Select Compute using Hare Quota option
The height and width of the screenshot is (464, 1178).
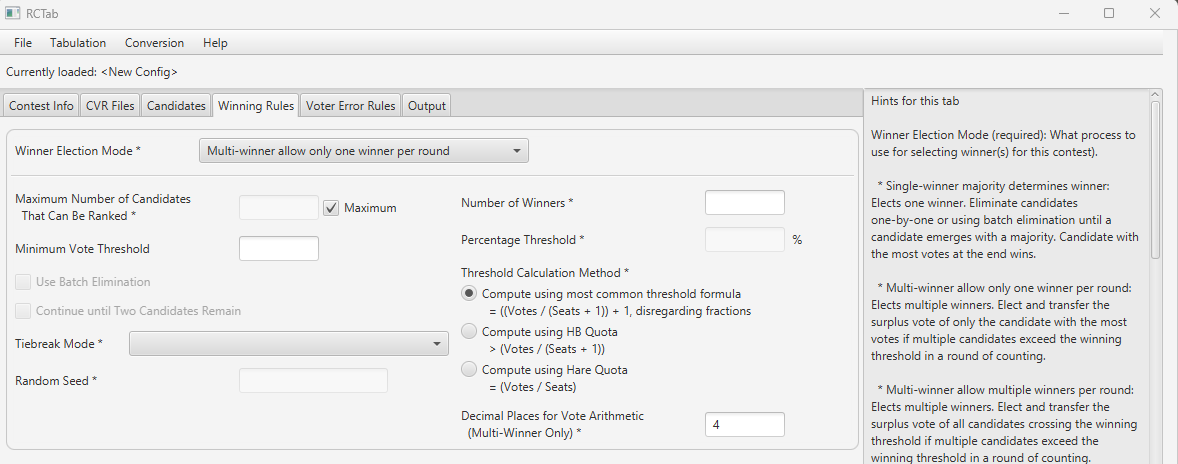[x=469, y=369]
